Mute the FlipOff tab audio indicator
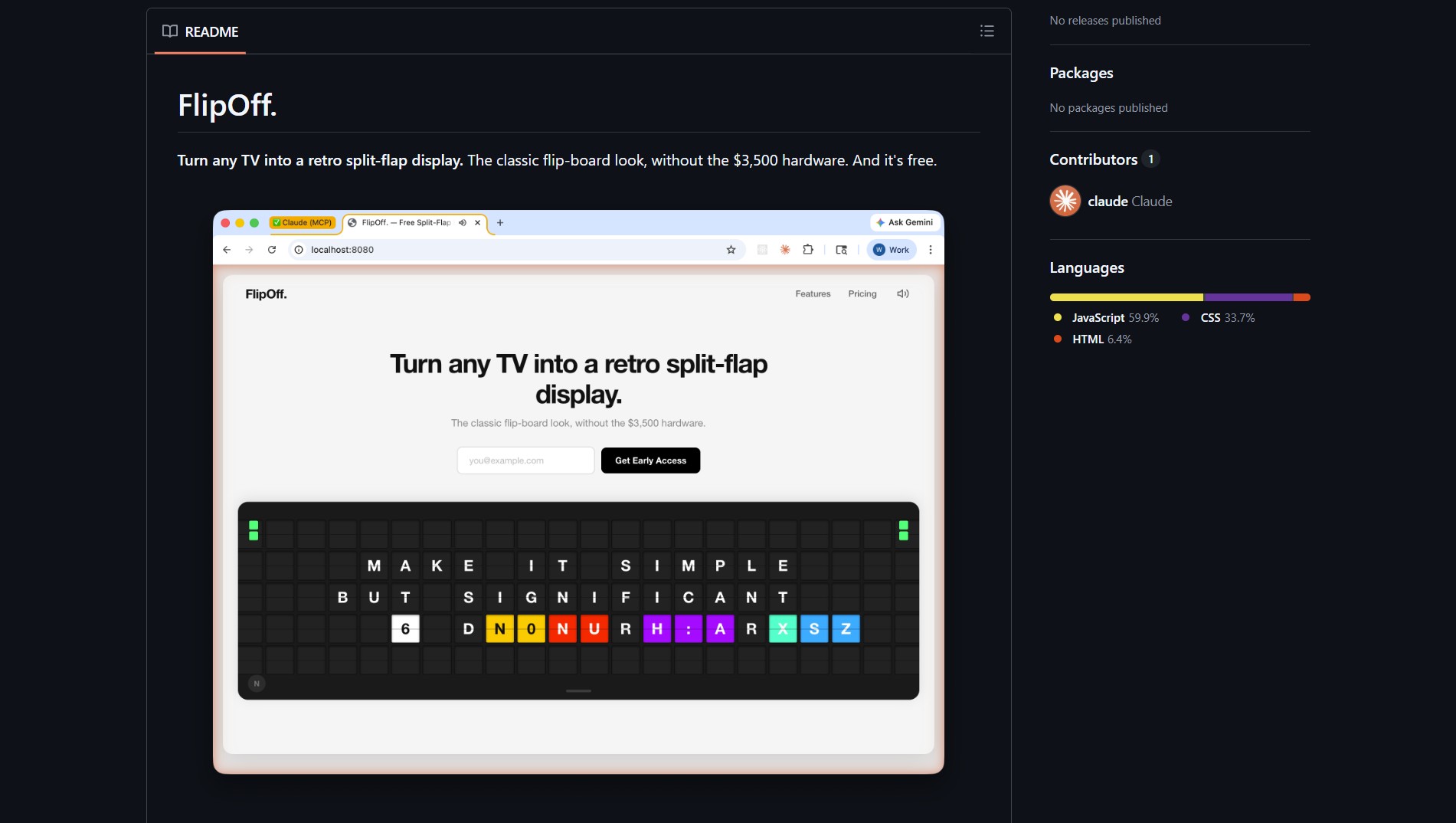Screen dimensions: 1456x823 pyautogui.click(x=462, y=222)
